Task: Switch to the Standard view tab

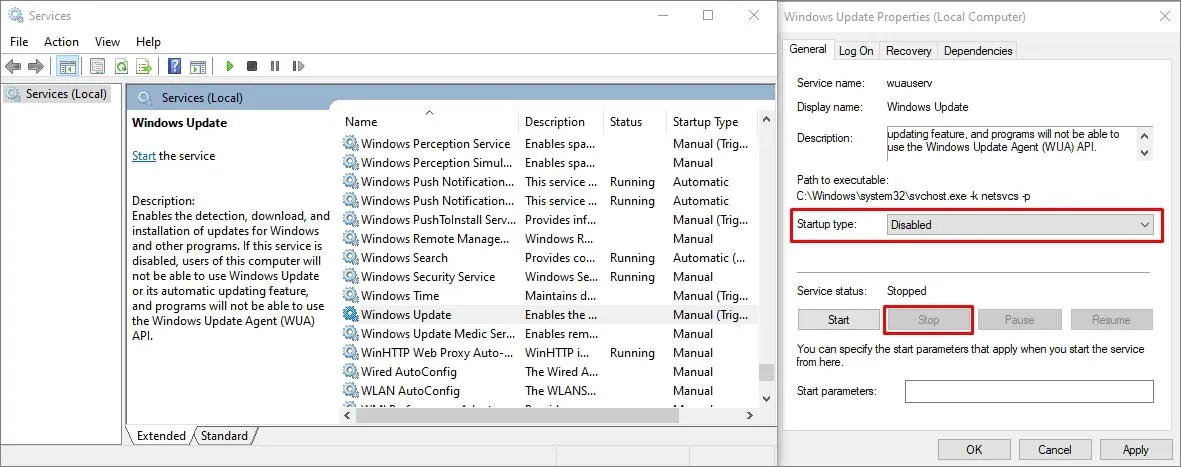Action: coord(224,435)
